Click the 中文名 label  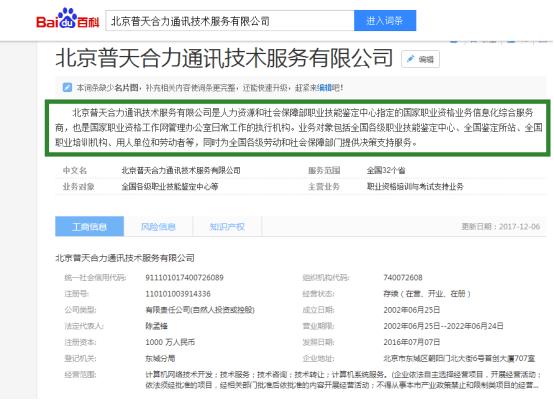[75, 170]
